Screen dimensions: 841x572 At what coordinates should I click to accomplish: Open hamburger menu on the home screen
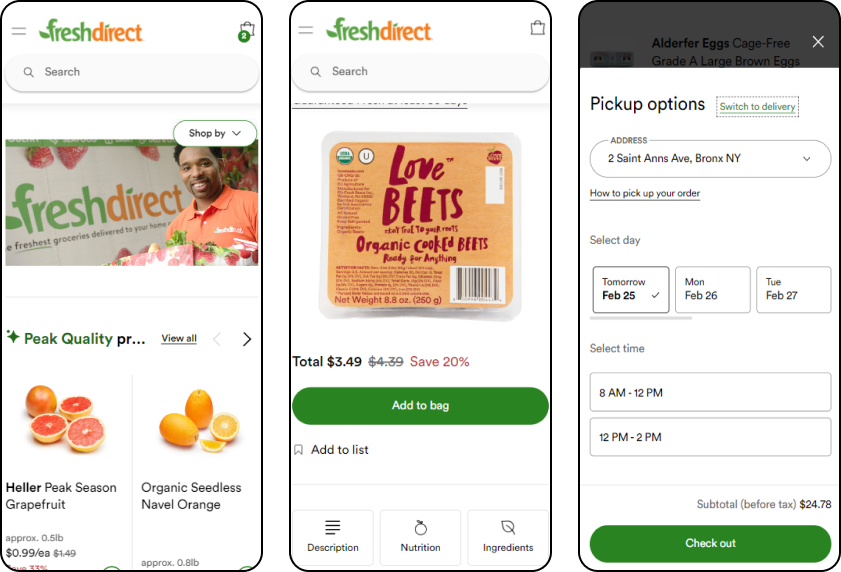[19, 31]
